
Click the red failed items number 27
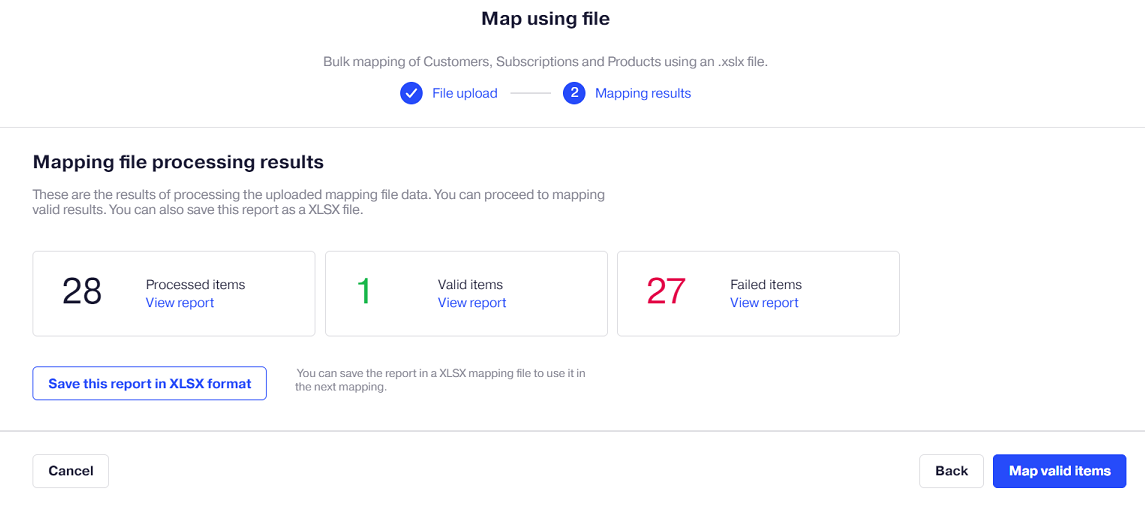(x=666, y=291)
